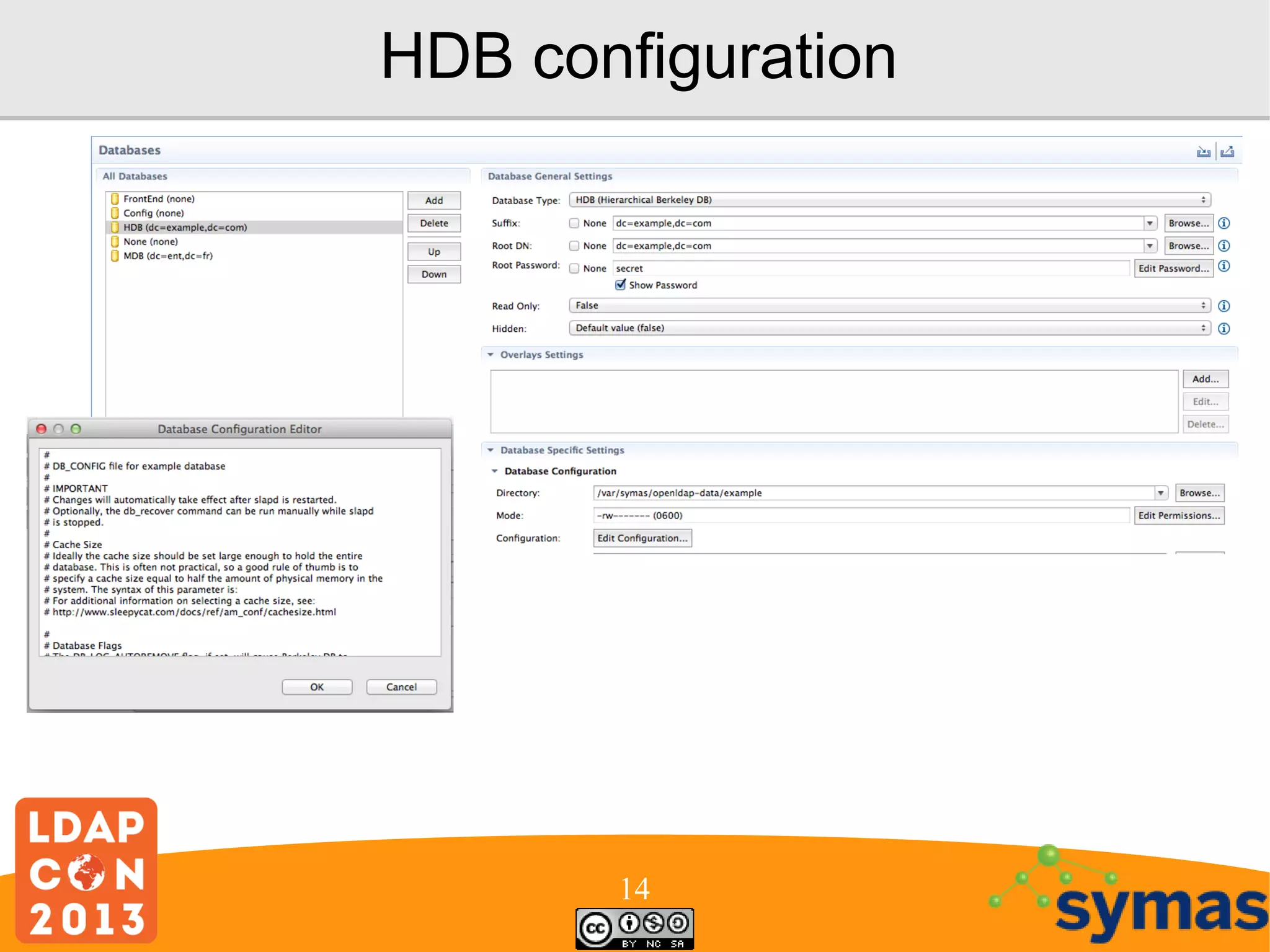Screen dimensions: 1270x952
Task: Select the HDB database icon in list
Action: pos(115,227)
